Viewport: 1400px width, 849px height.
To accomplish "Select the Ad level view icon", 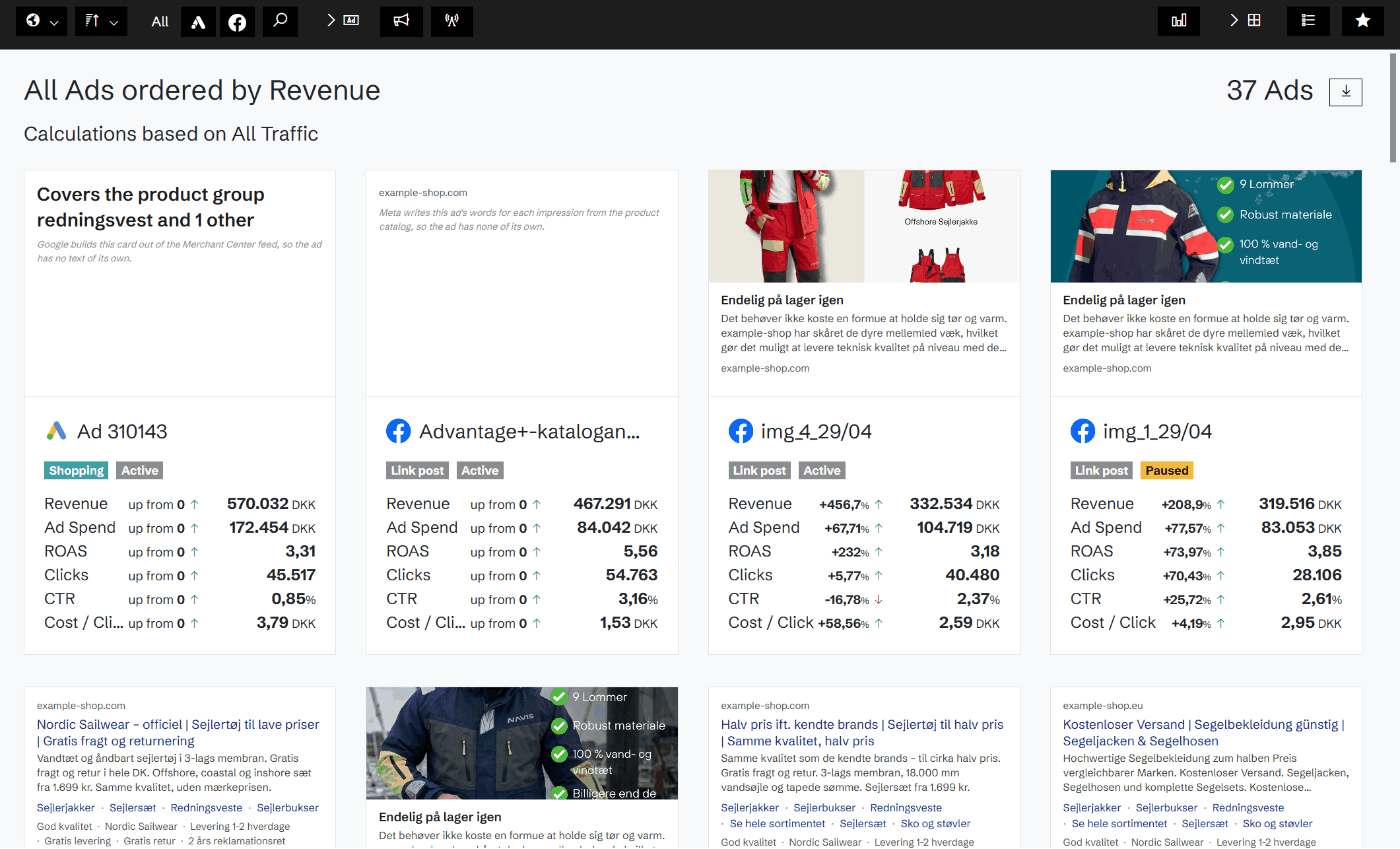I will (351, 20).
